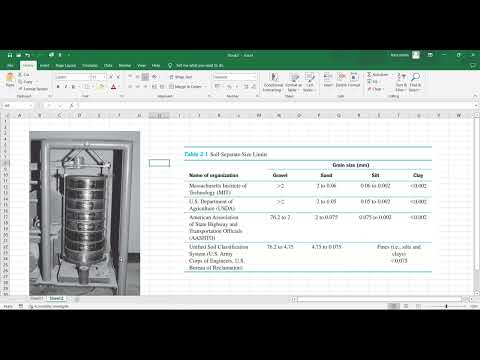
Task: Open the account profile picture
Action: (416, 55)
